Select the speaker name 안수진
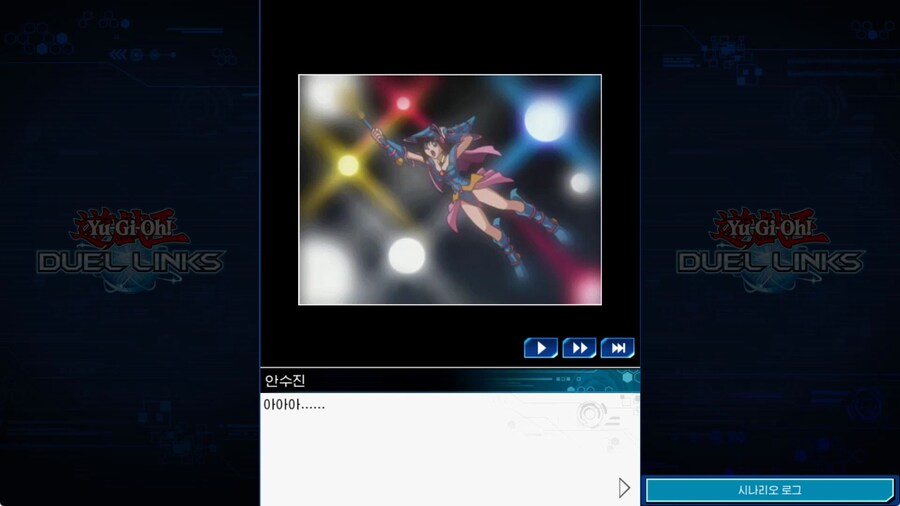The image size is (900, 506). click(x=284, y=381)
